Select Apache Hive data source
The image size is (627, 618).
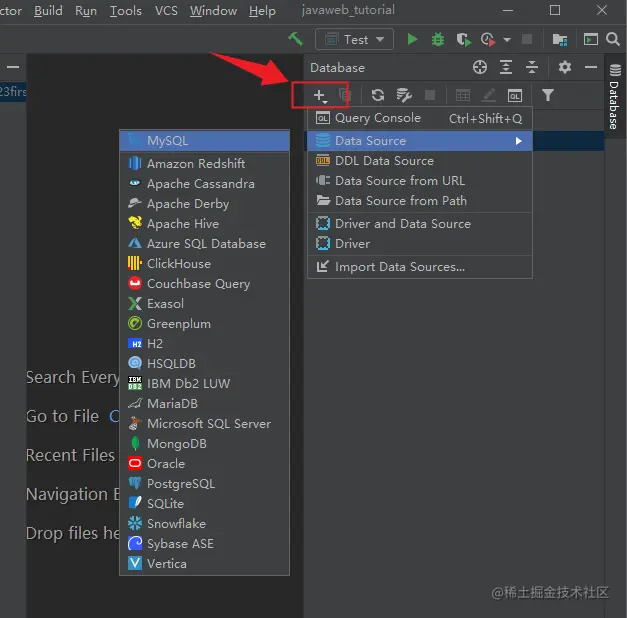click(x=204, y=224)
